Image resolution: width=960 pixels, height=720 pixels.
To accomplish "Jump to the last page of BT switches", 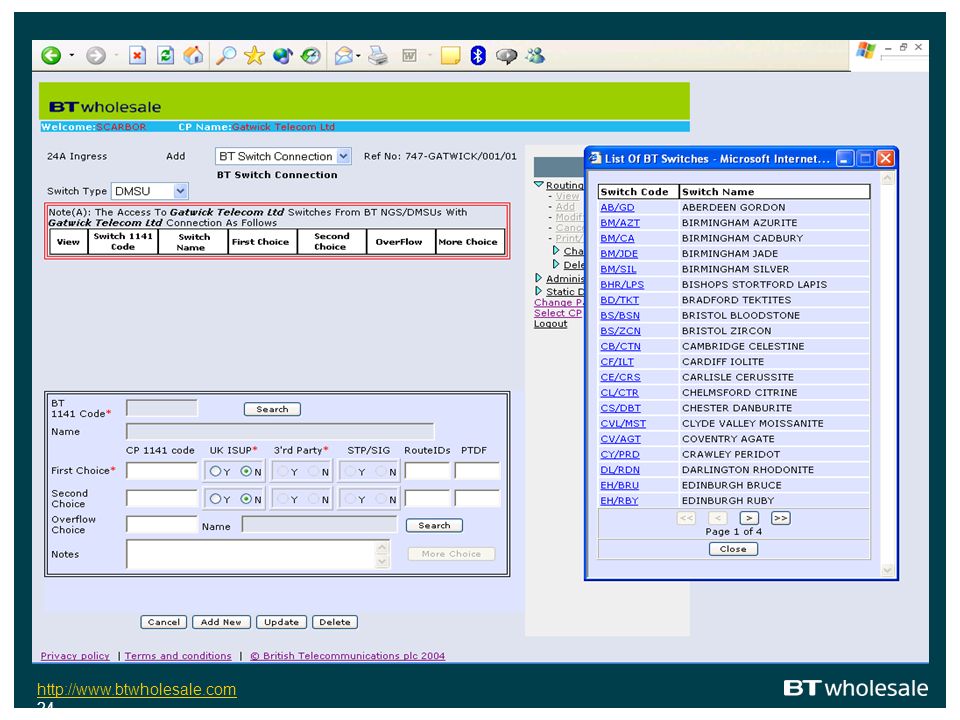I will (780, 518).
